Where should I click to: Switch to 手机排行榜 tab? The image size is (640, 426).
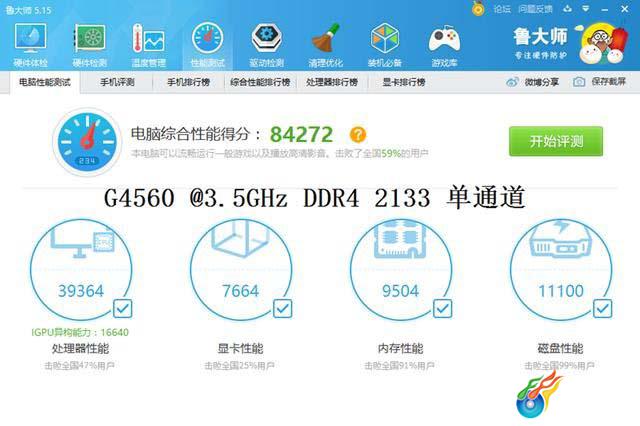tap(189, 82)
